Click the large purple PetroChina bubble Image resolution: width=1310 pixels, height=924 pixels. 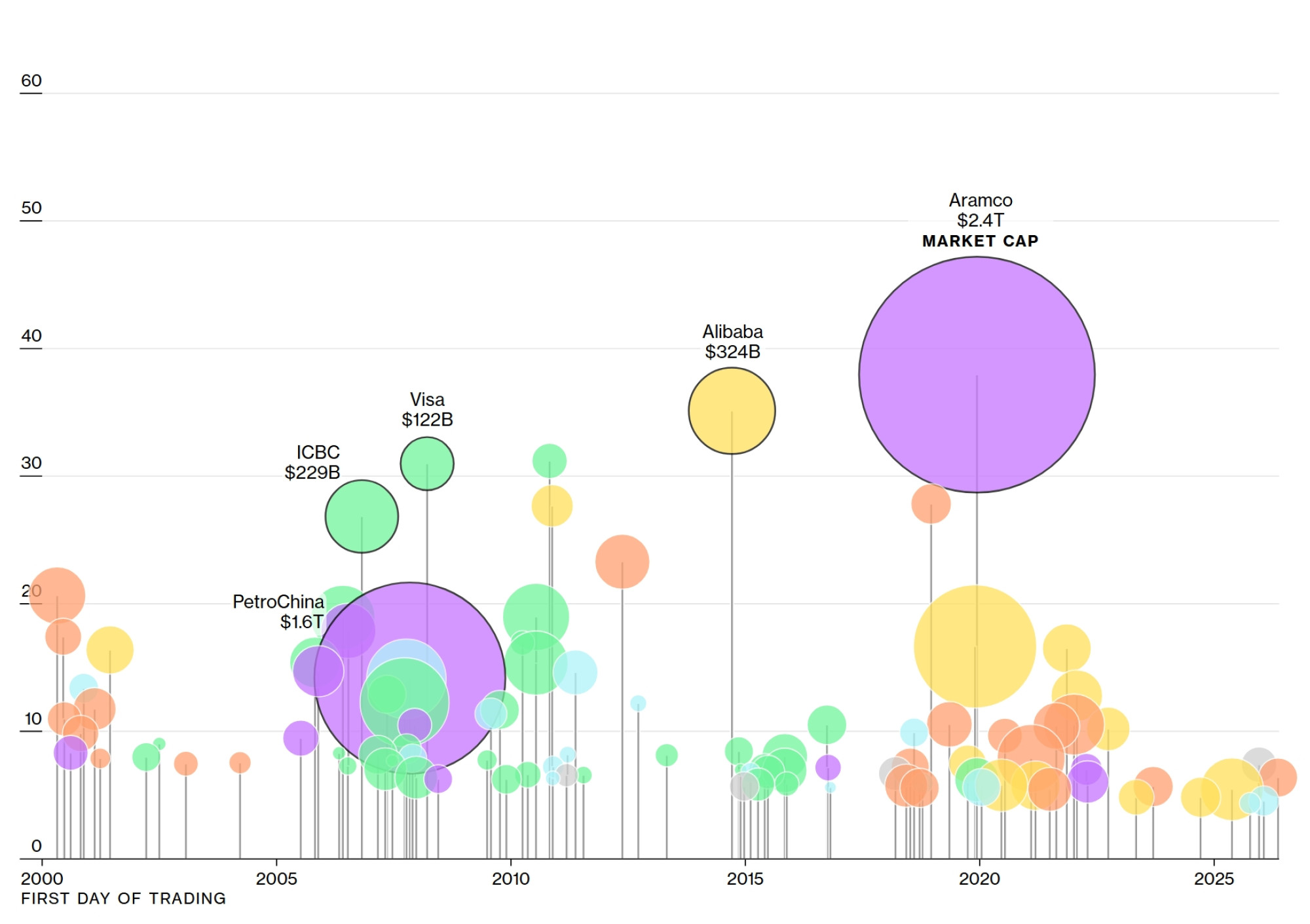tap(410, 678)
